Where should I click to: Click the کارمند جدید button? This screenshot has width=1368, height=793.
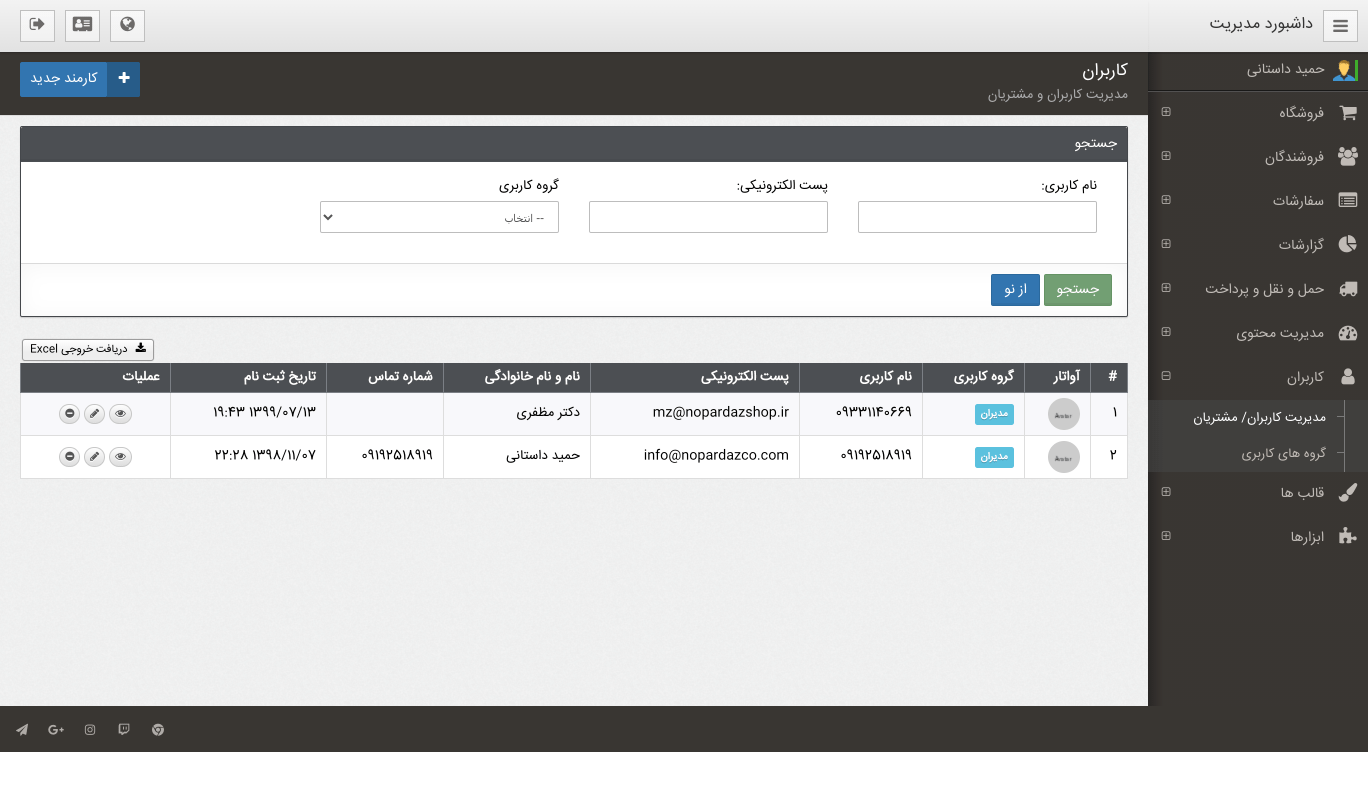click(80, 79)
